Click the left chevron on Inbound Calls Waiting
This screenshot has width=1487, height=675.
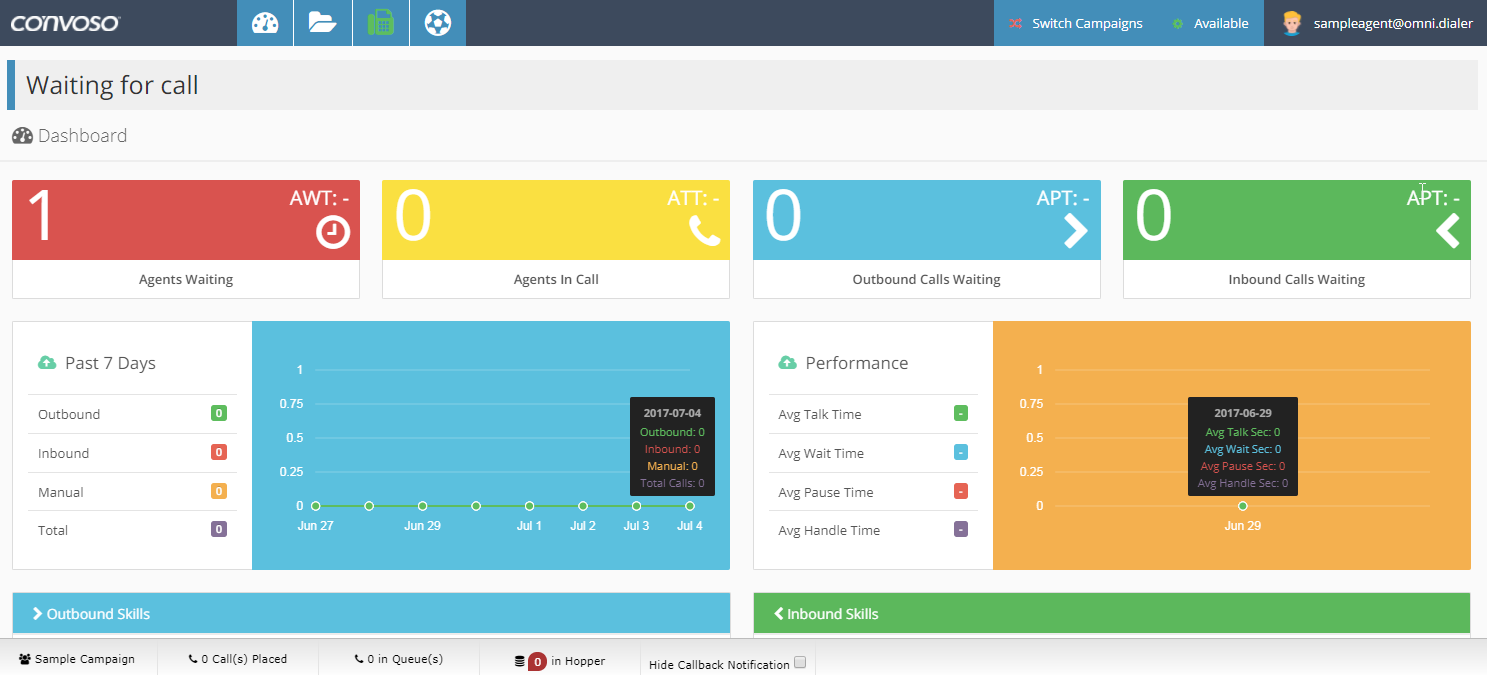point(1446,231)
